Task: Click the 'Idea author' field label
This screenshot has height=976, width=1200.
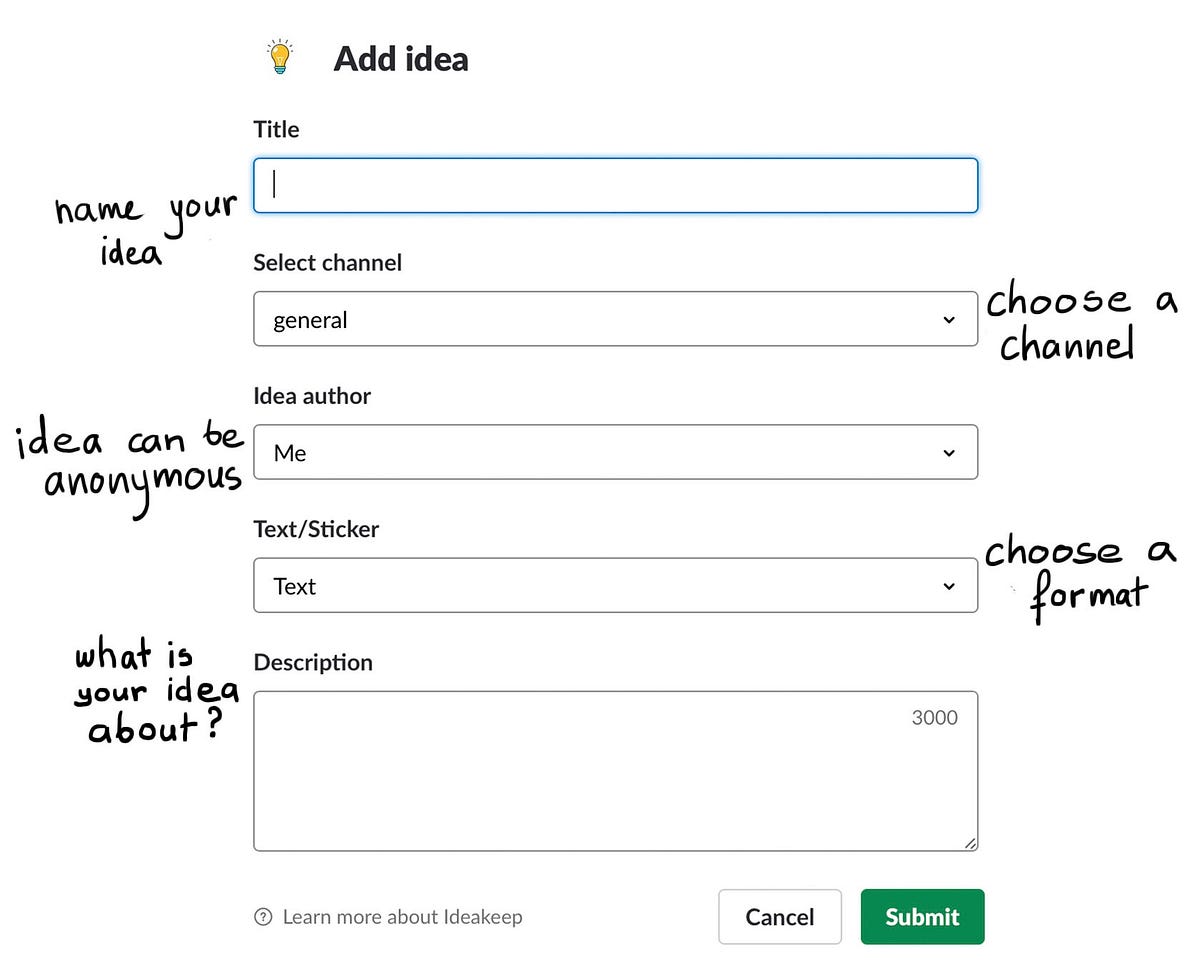Action: click(x=312, y=396)
